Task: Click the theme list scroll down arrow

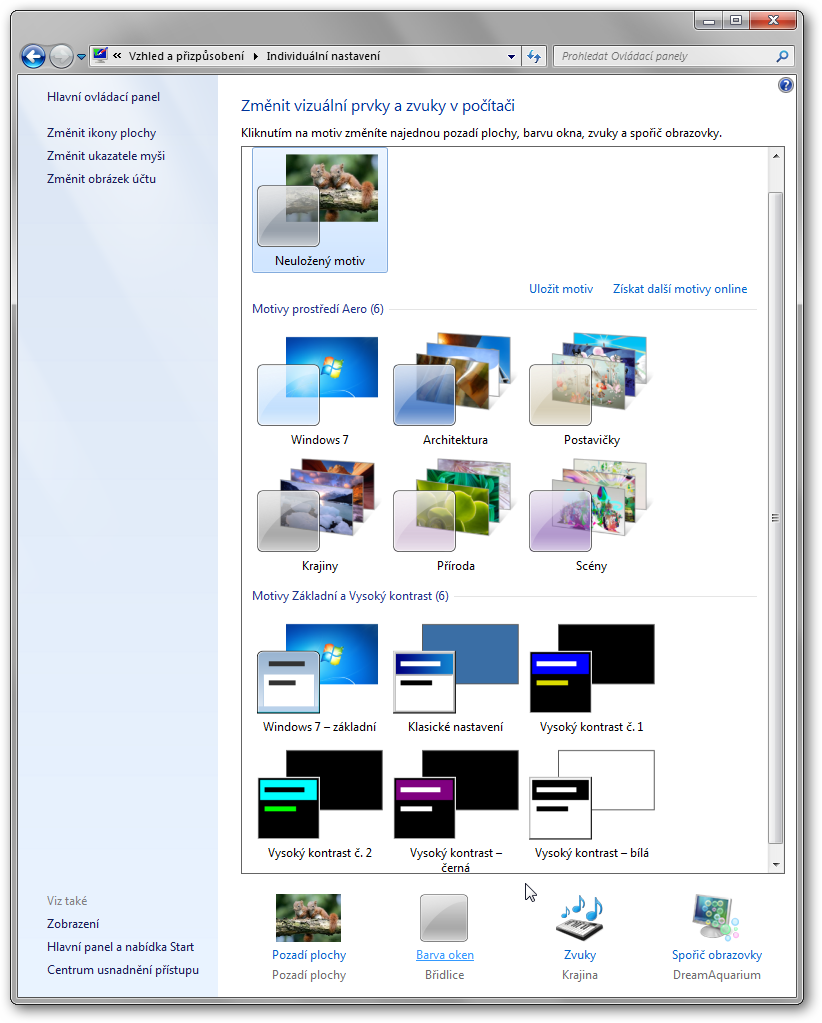Action: coord(776,864)
